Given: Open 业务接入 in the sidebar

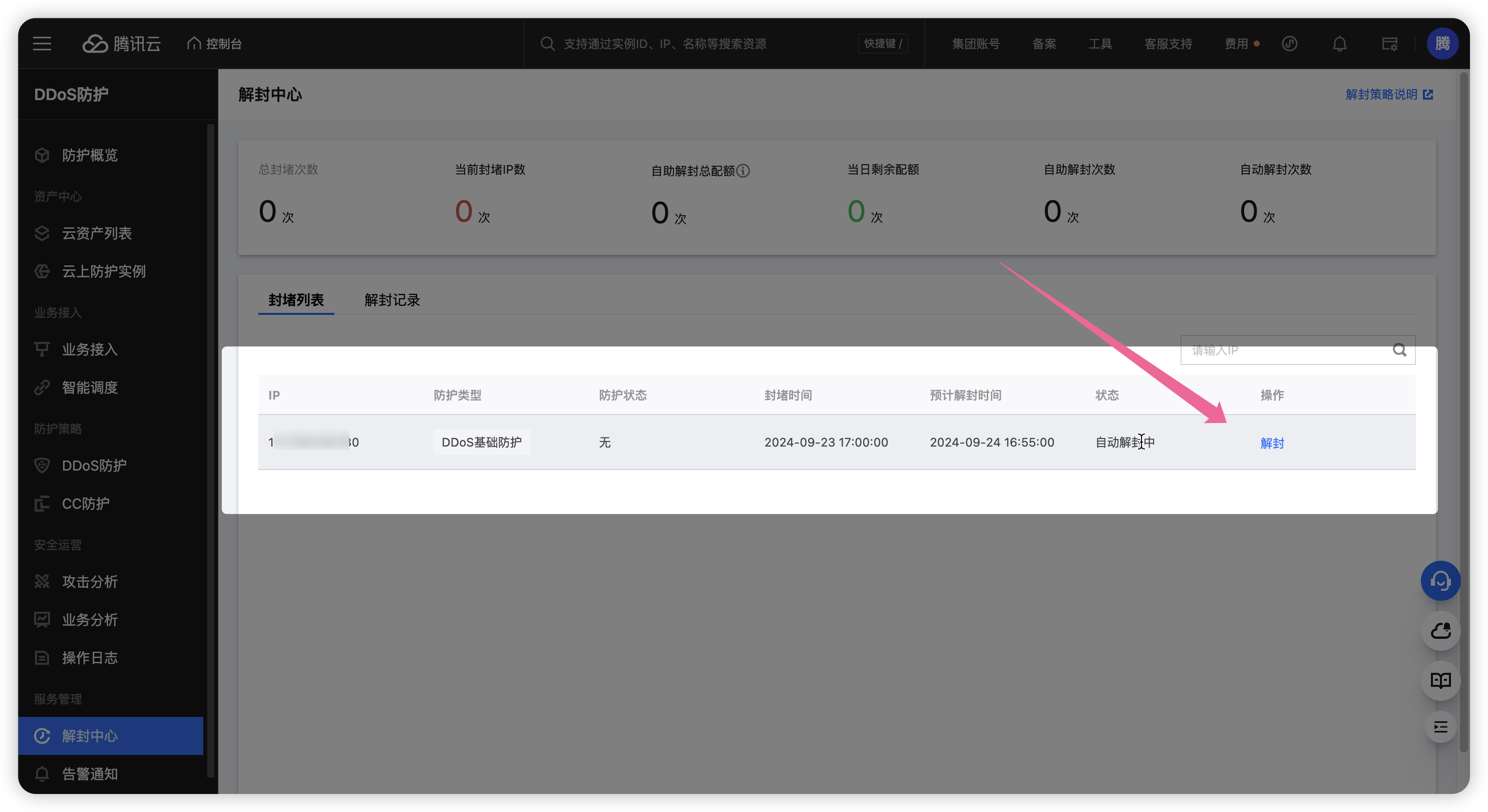Looking at the screenshot, I should [x=111, y=349].
